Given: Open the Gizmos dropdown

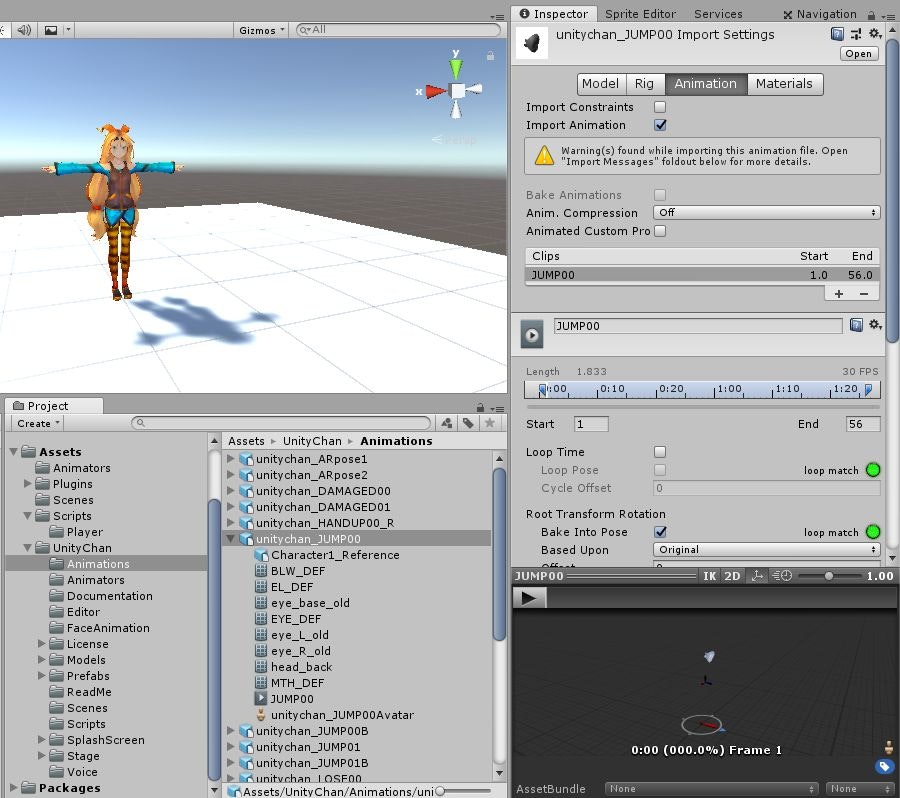Looking at the screenshot, I should click(x=261, y=30).
